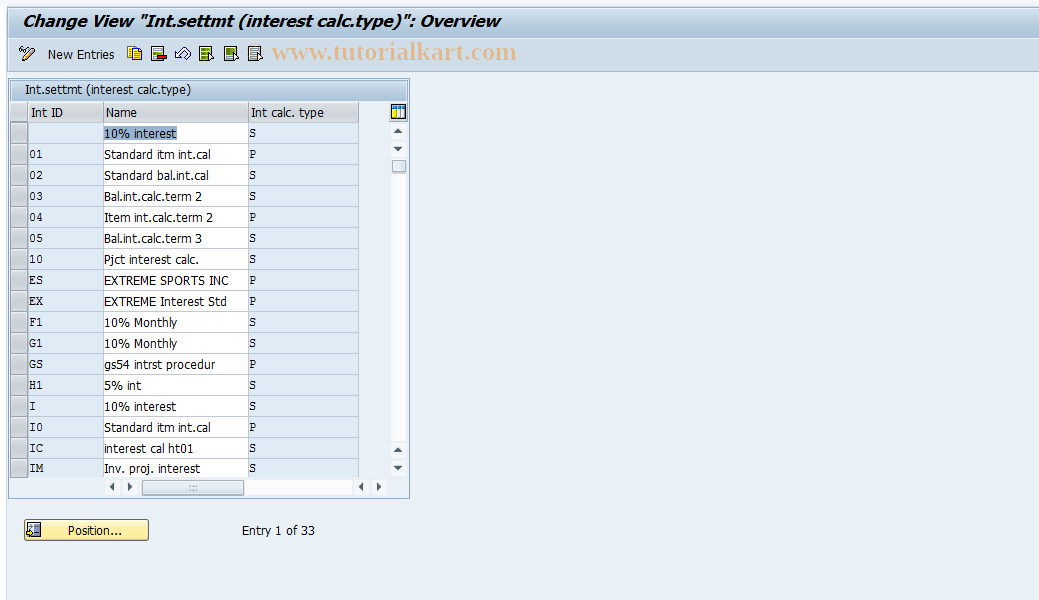Click the Position... button
Image resolution: width=1039 pixels, height=600 pixels.
coord(86,530)
